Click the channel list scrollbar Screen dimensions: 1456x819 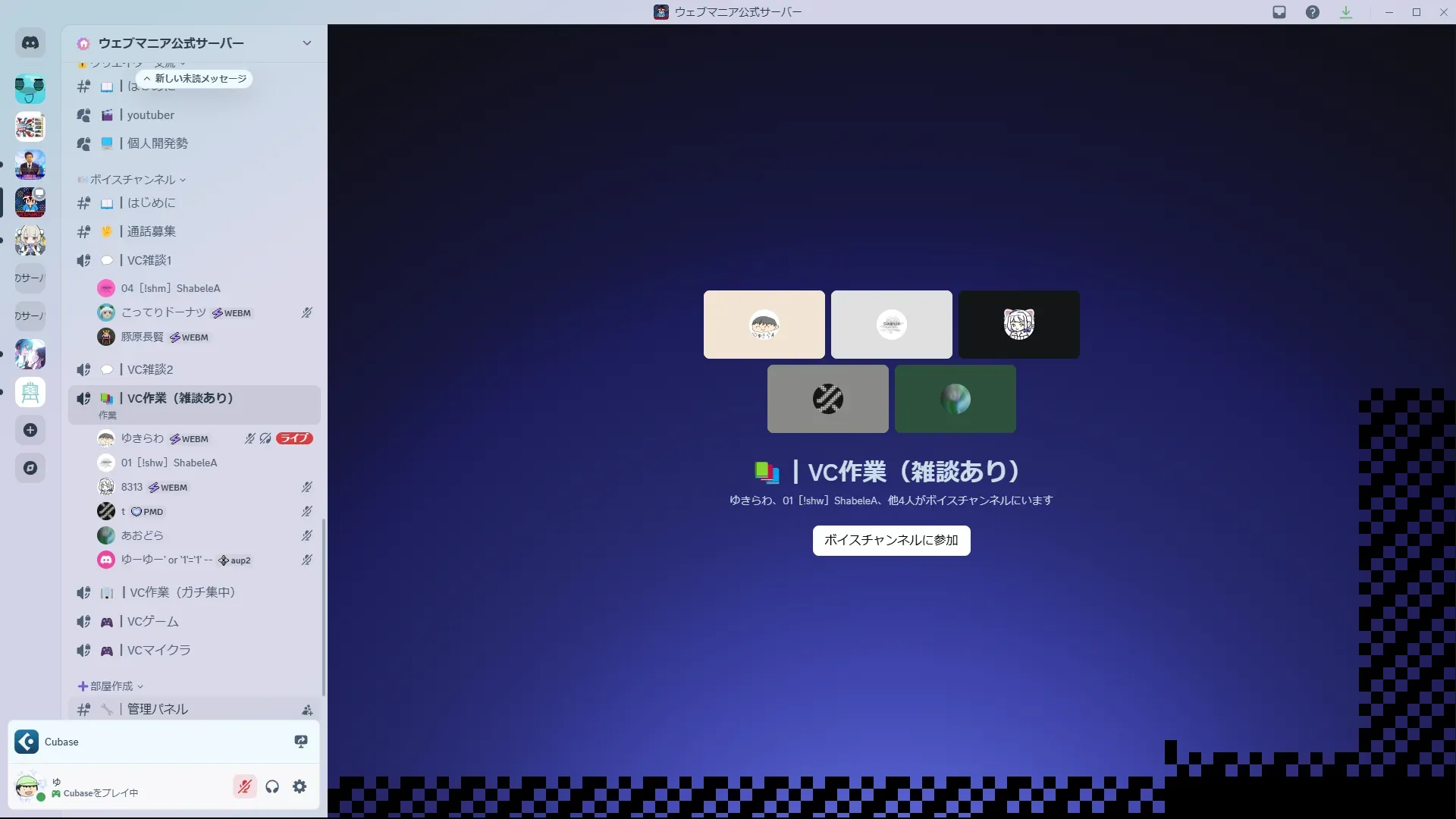(324, 607)
